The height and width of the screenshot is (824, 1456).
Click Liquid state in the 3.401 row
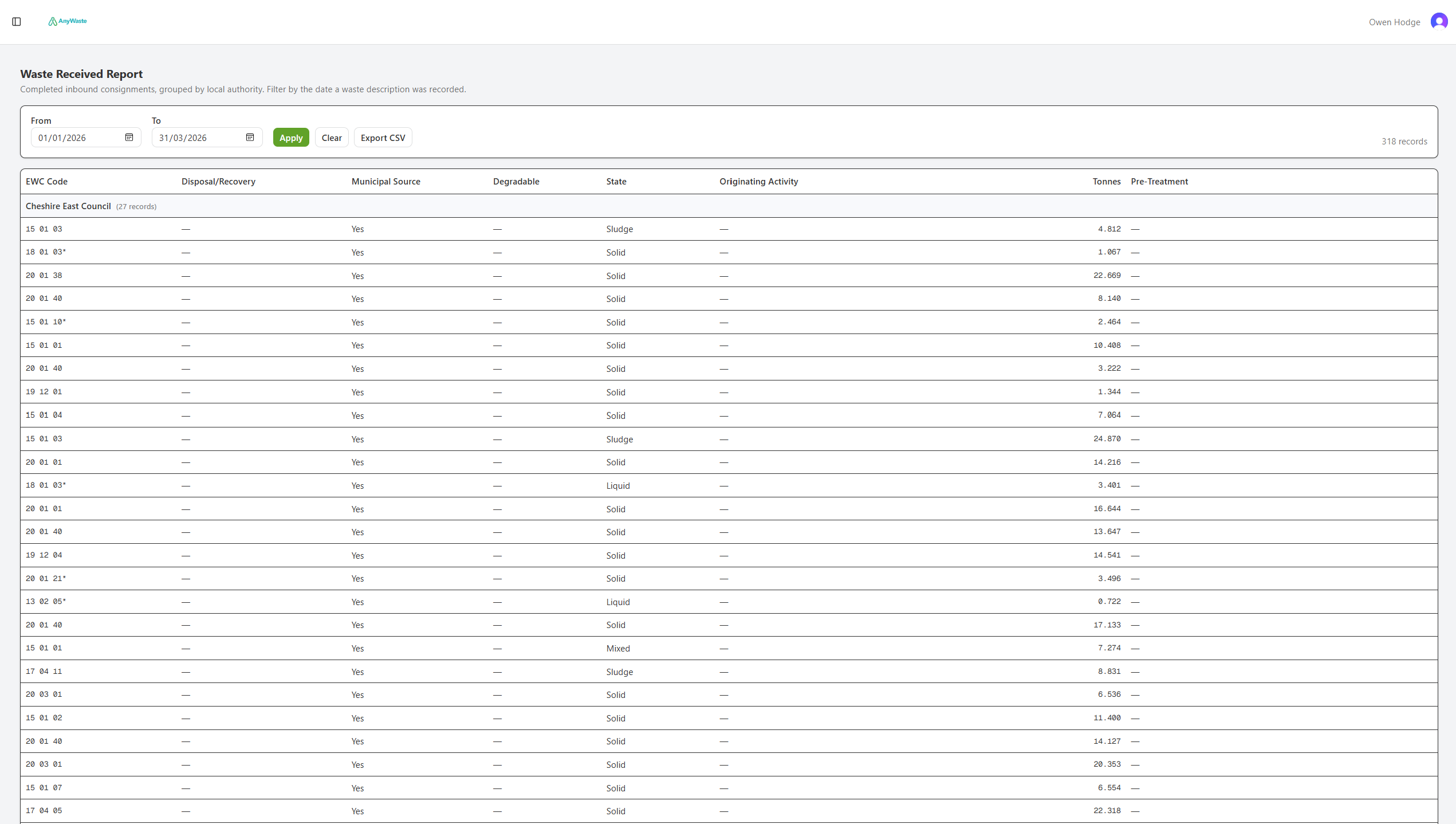618,486
